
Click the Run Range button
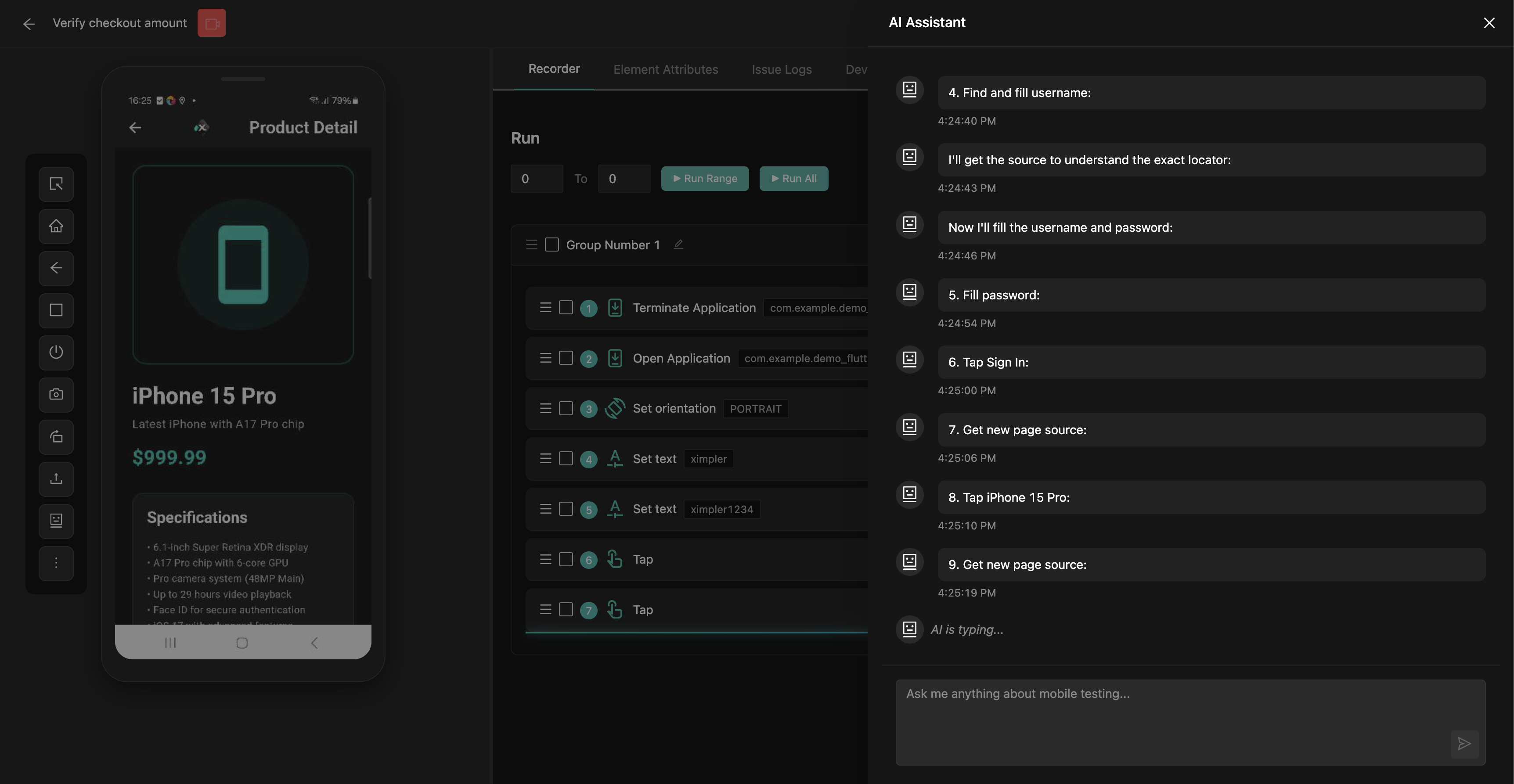(704, 179)
